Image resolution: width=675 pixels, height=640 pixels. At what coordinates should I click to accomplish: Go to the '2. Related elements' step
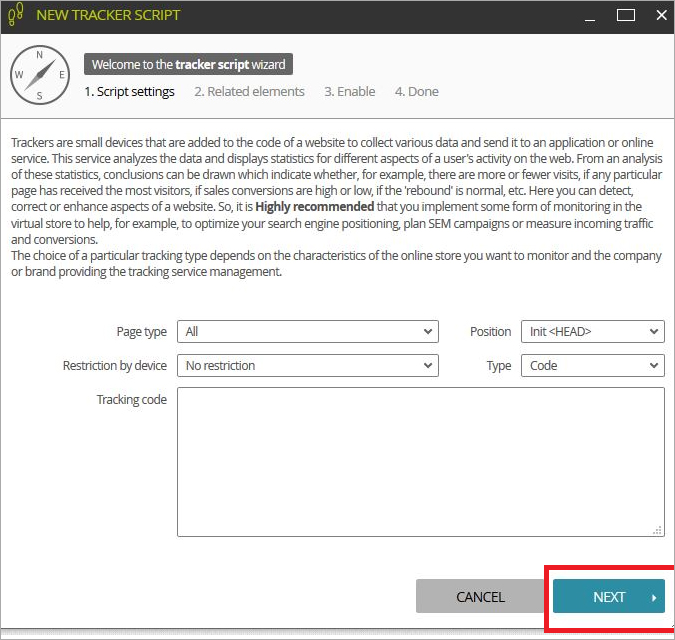pos(249,92)
